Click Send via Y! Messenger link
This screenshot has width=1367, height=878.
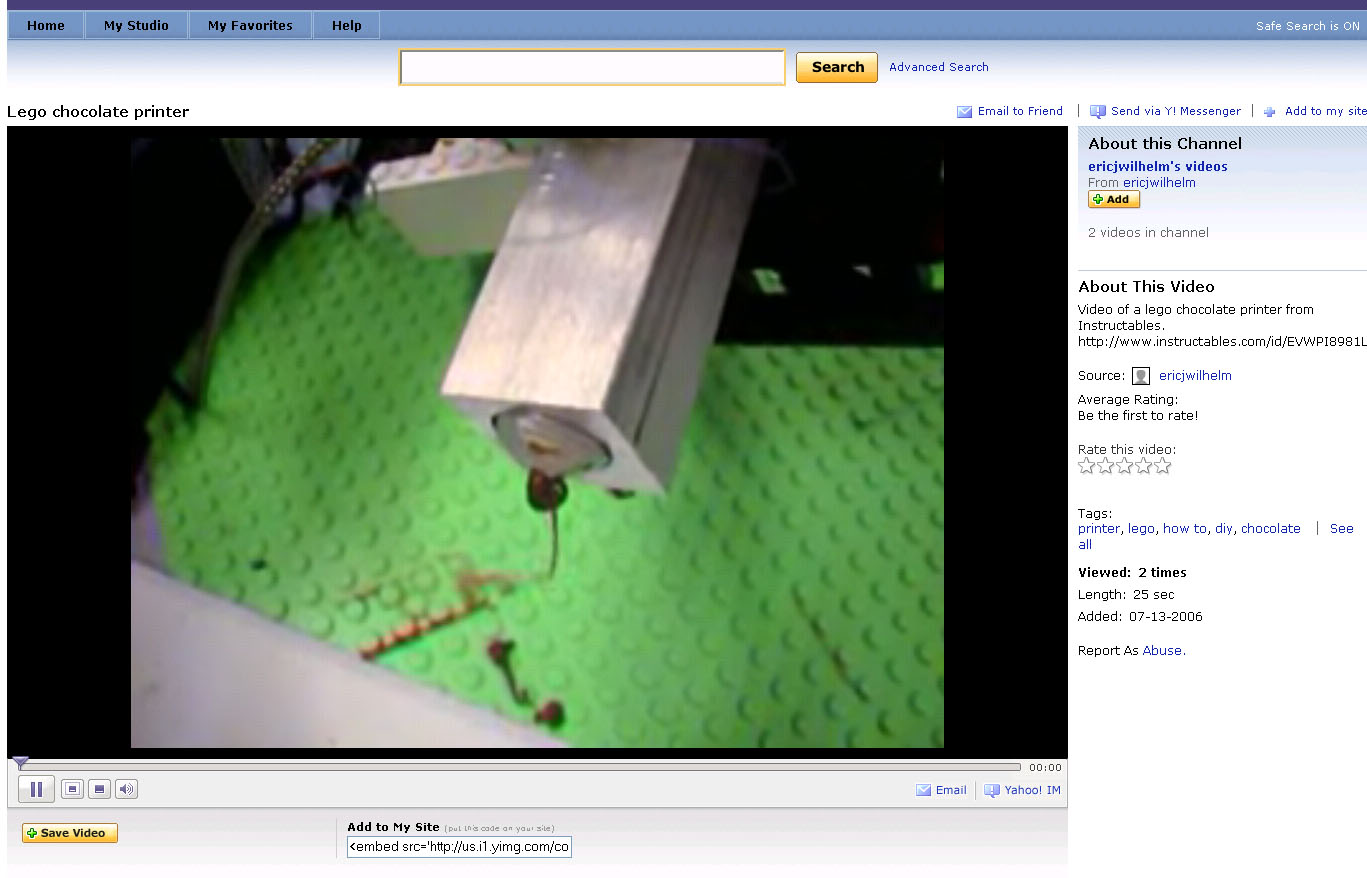click(x=1176, y=111)
